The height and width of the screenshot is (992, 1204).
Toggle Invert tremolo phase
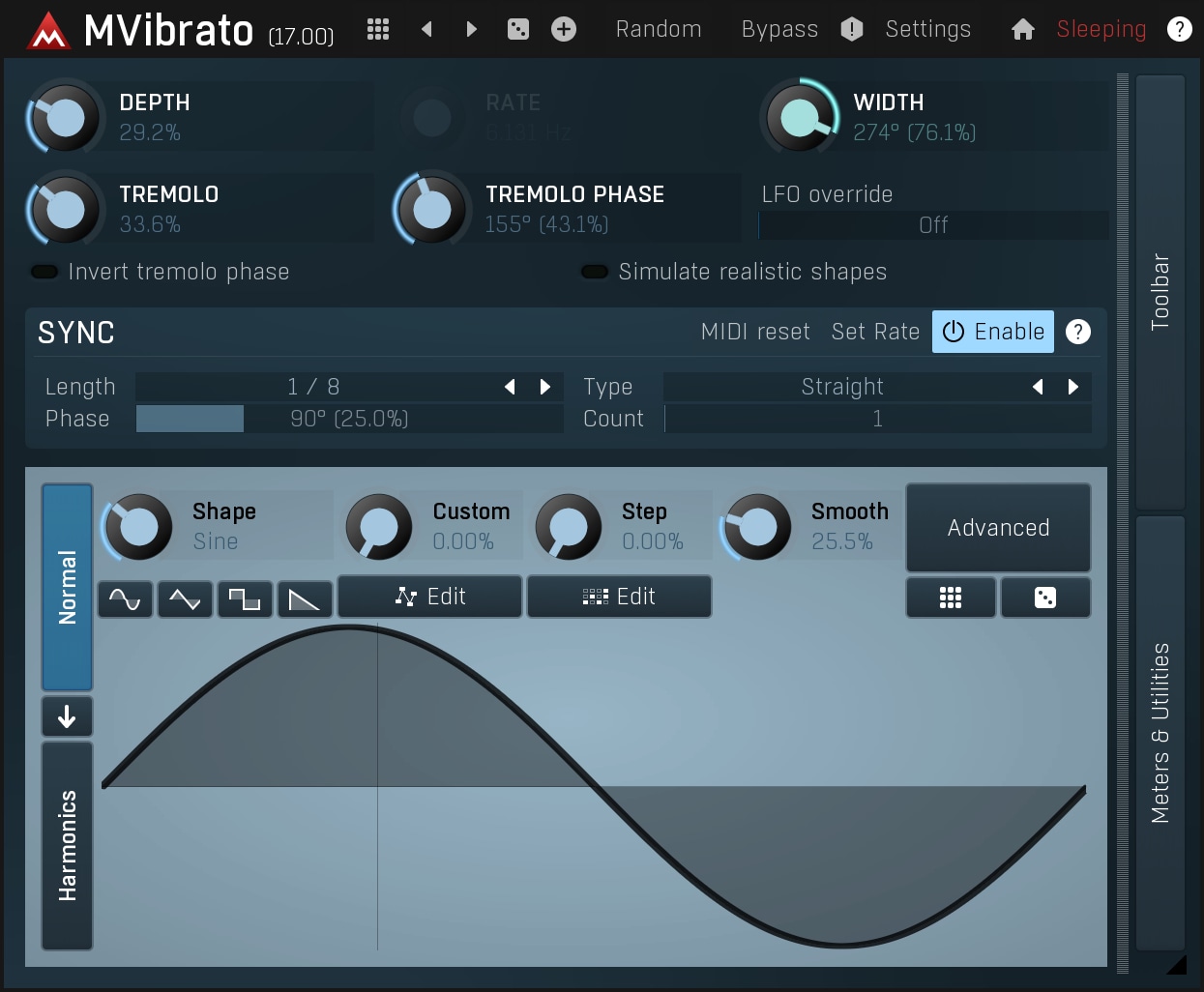coord(45,272)
